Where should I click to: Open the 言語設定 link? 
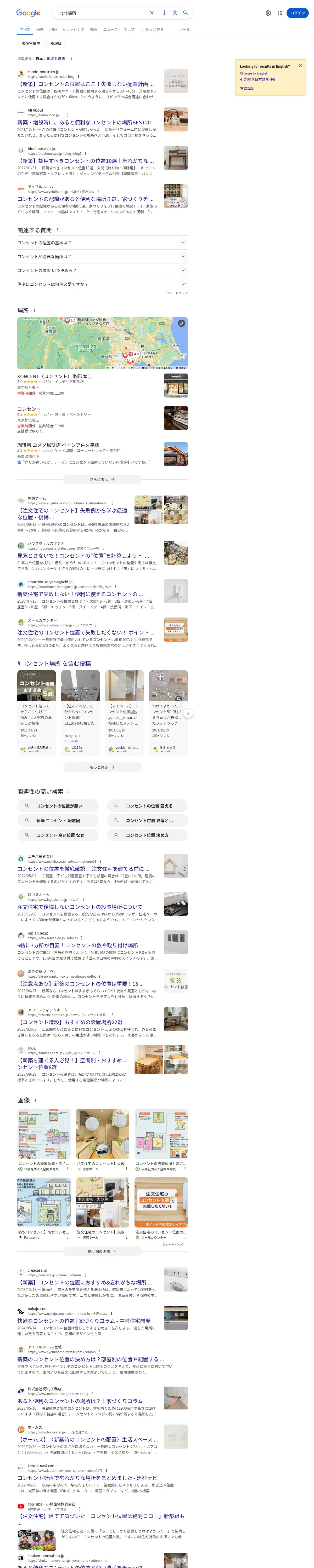pos(247,88)
